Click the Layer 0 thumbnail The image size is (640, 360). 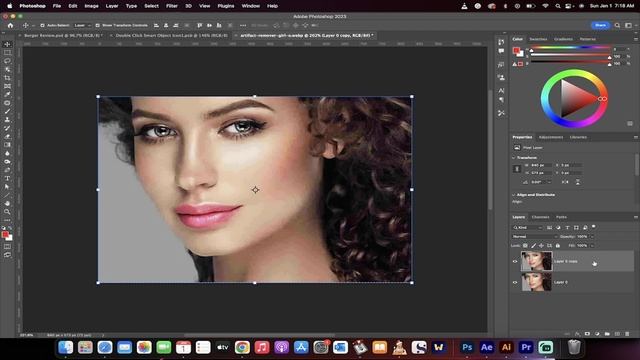click(536, 282)
